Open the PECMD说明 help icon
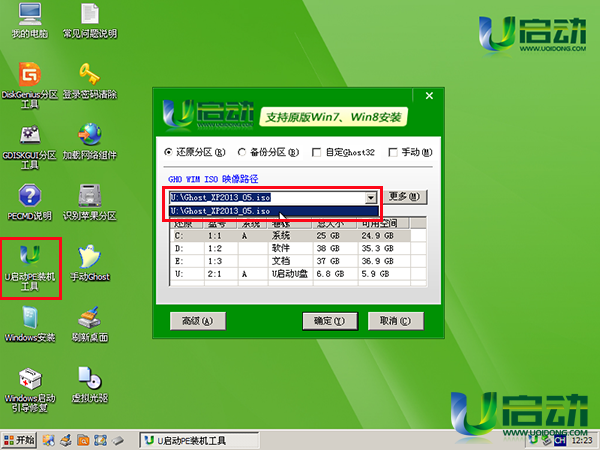Screen dimensions: 600x450 (x=30, y=202)
